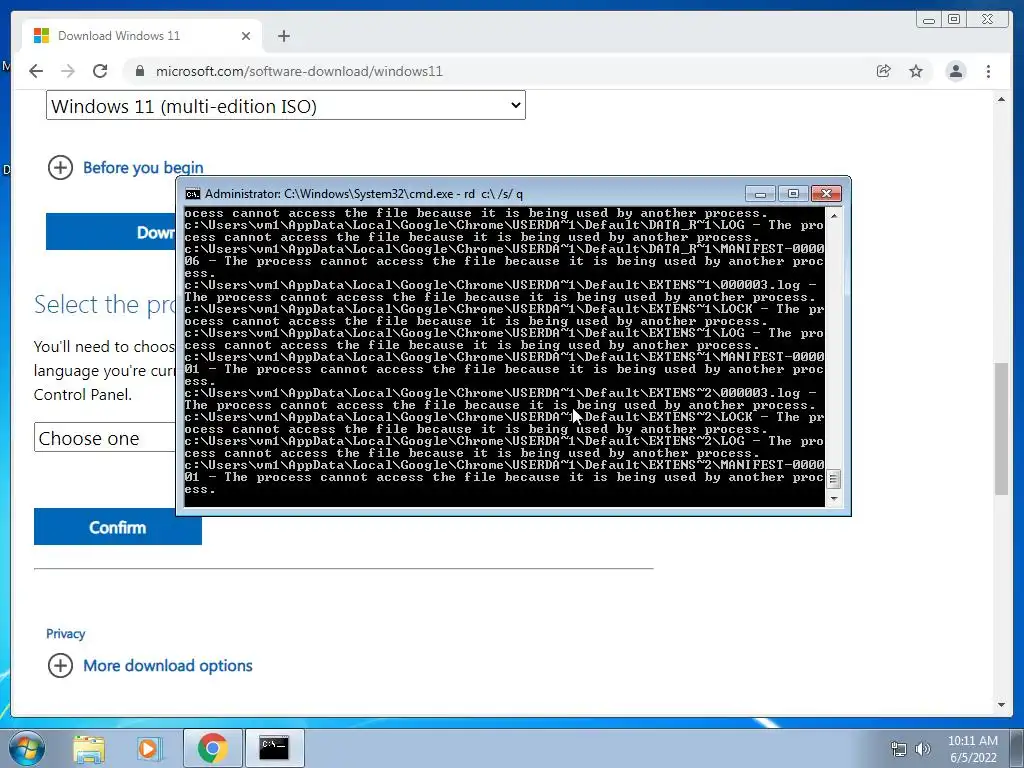Share this page using the share icon
Screen dimensions: 1024x768
coord(884,71)
